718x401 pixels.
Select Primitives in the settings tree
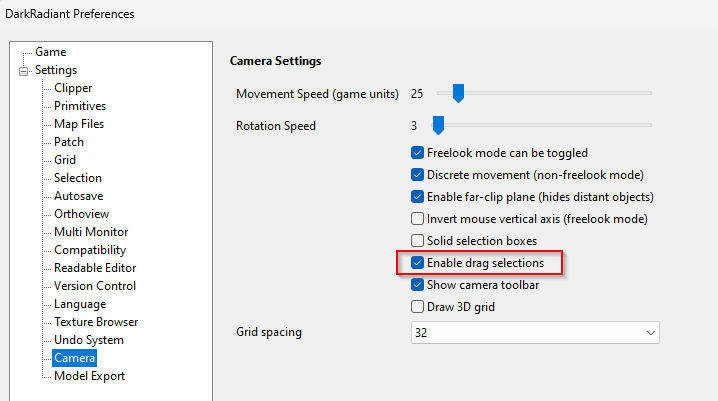pyautogui.click(x=80, y=106)
